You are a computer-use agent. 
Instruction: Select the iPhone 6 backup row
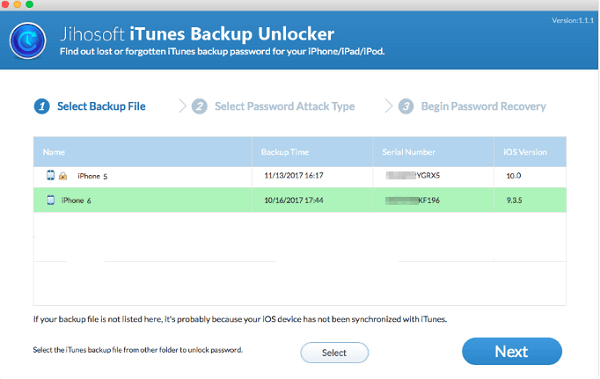click(300, 200)
